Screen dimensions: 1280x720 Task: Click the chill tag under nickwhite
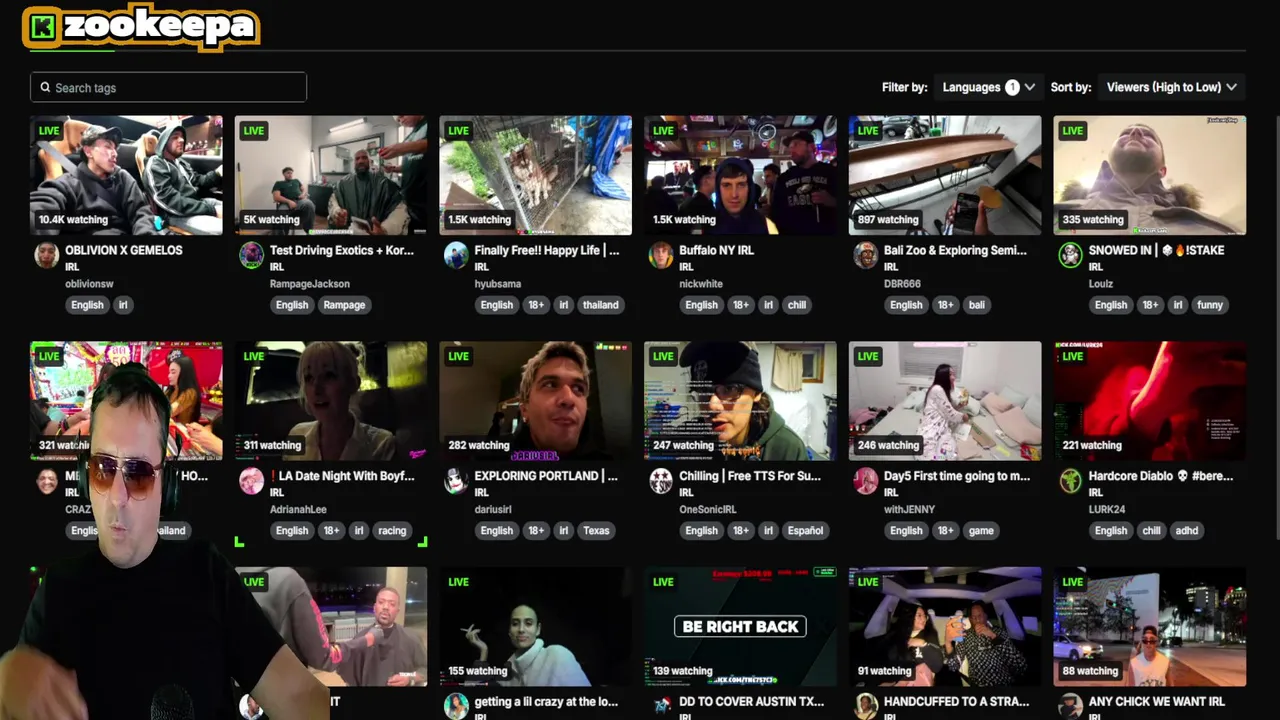[797, 305]
